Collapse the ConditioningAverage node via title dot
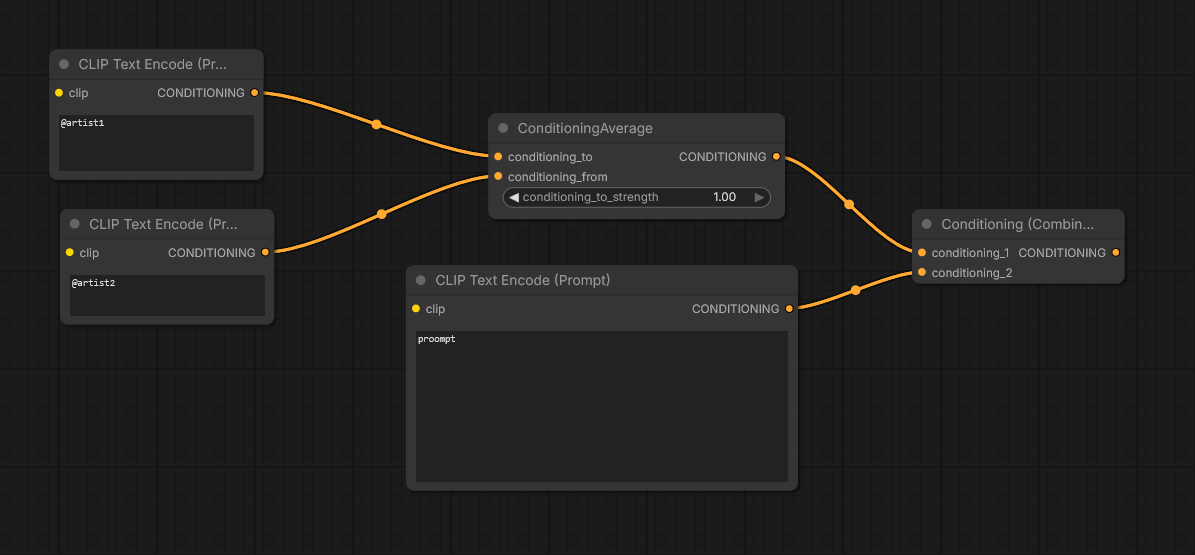 (503, 128)
